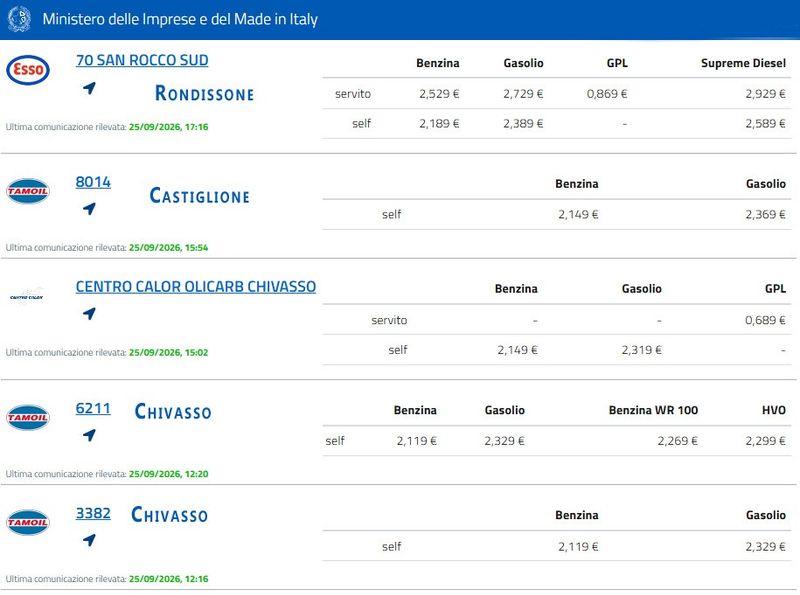Open the 70 SAN ROCCO SUD station link

point(142,60)
